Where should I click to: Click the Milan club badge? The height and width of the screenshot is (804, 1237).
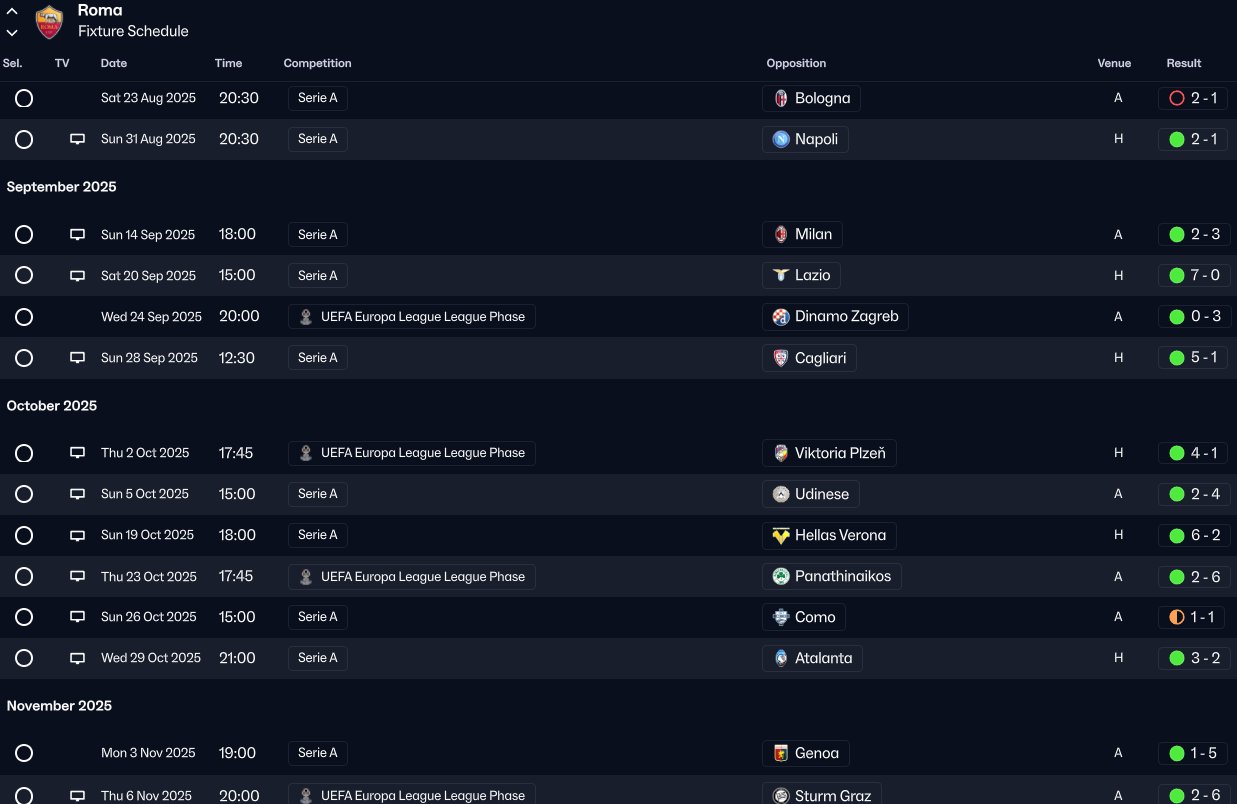coord(781,234)
